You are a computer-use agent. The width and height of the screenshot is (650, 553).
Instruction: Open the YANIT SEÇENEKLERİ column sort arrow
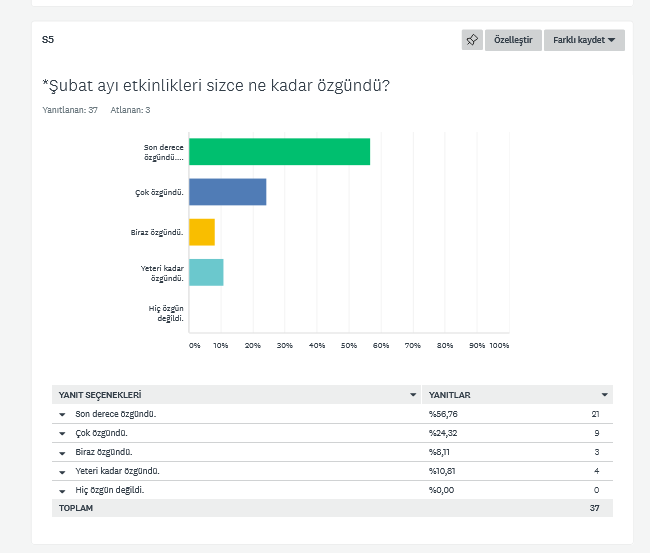tap(413, 395)
